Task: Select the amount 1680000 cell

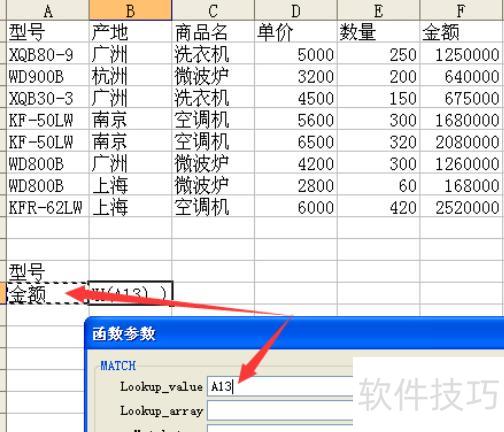Action: [x=462, y=119]
